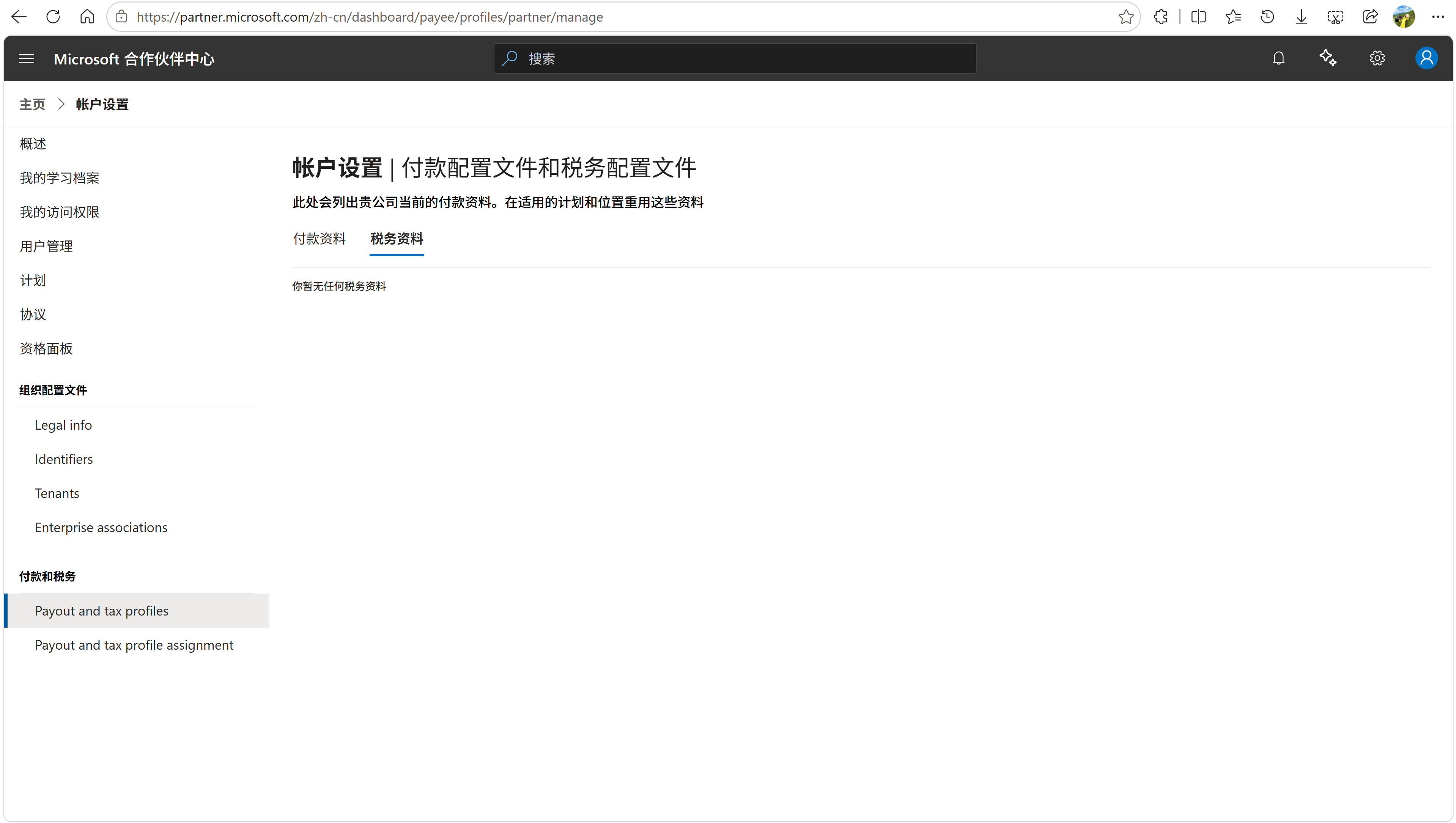Image resolution: width=1456 pixels, height=823 pixels.
Task: Go to 用户管理 in sidebar
Action: (46, 246)
